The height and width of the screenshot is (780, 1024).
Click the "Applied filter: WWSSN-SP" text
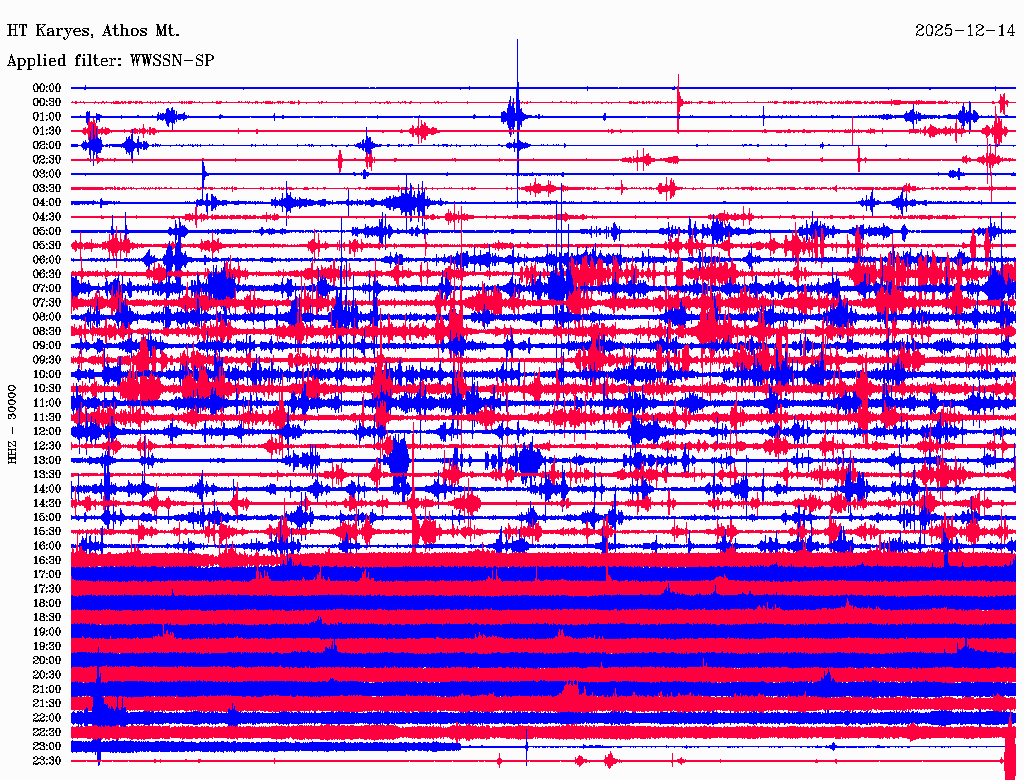coord(110,61)
